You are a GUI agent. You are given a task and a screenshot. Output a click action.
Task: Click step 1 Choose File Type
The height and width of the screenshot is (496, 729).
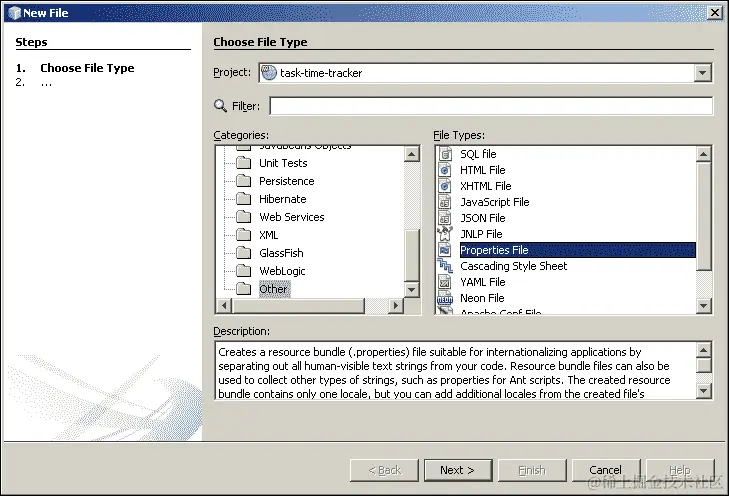point(87,68)
